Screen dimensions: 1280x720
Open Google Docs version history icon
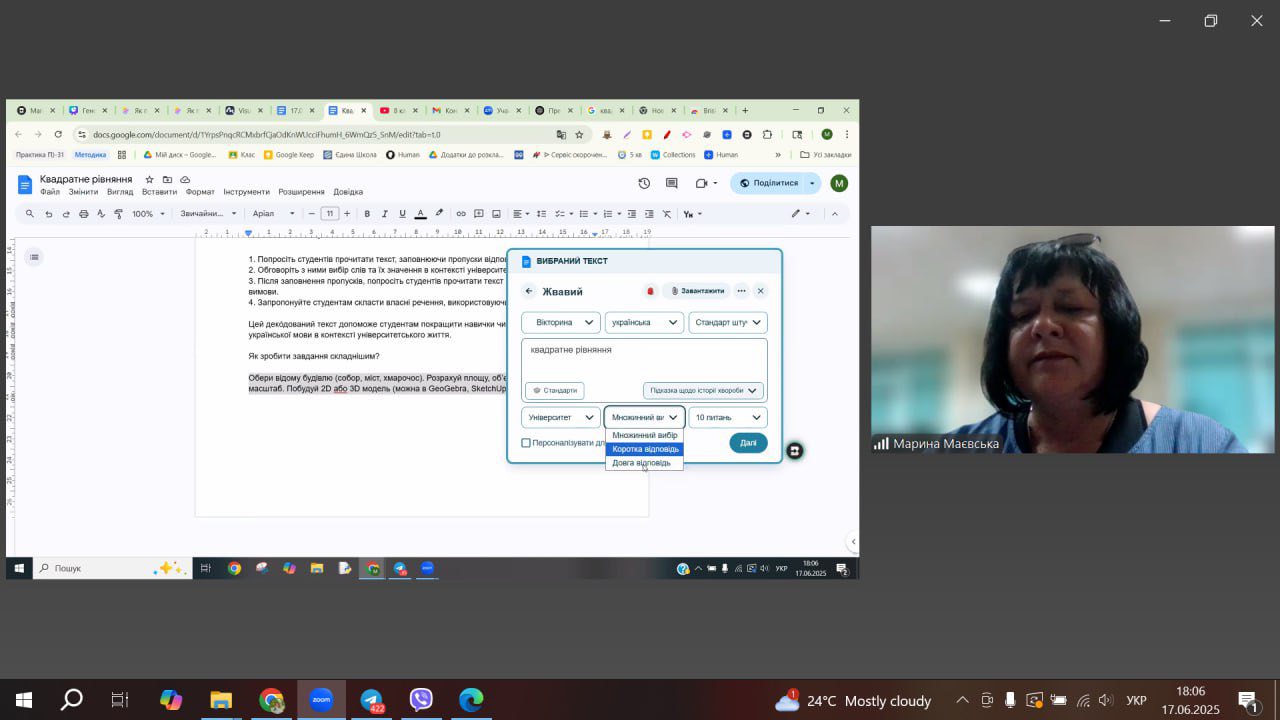[644, 183]
